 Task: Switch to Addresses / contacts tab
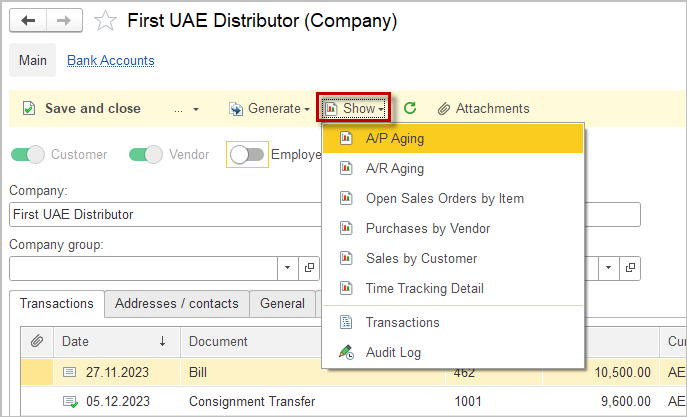177,303
